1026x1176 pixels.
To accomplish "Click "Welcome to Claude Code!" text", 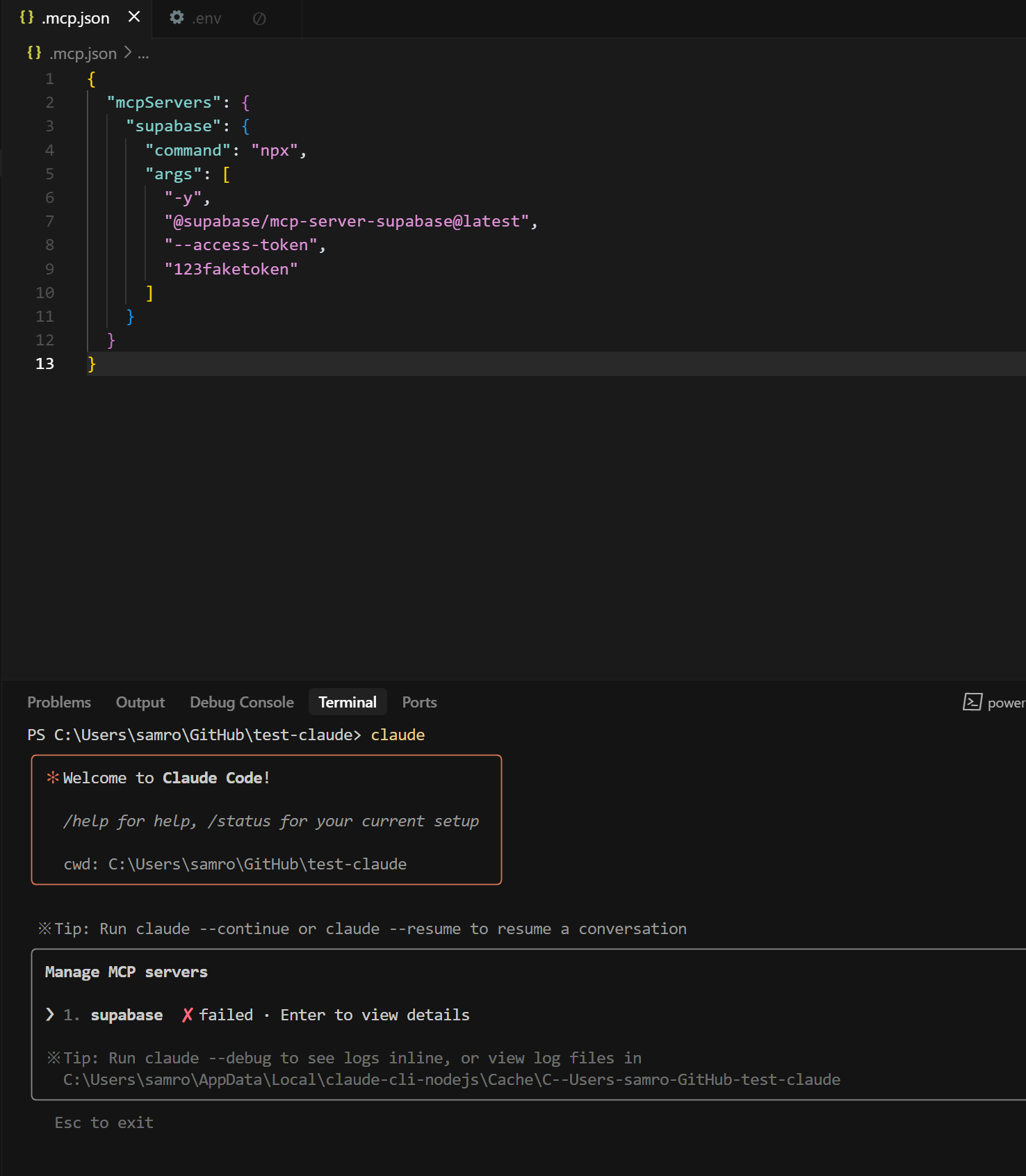I will point(166,778).
